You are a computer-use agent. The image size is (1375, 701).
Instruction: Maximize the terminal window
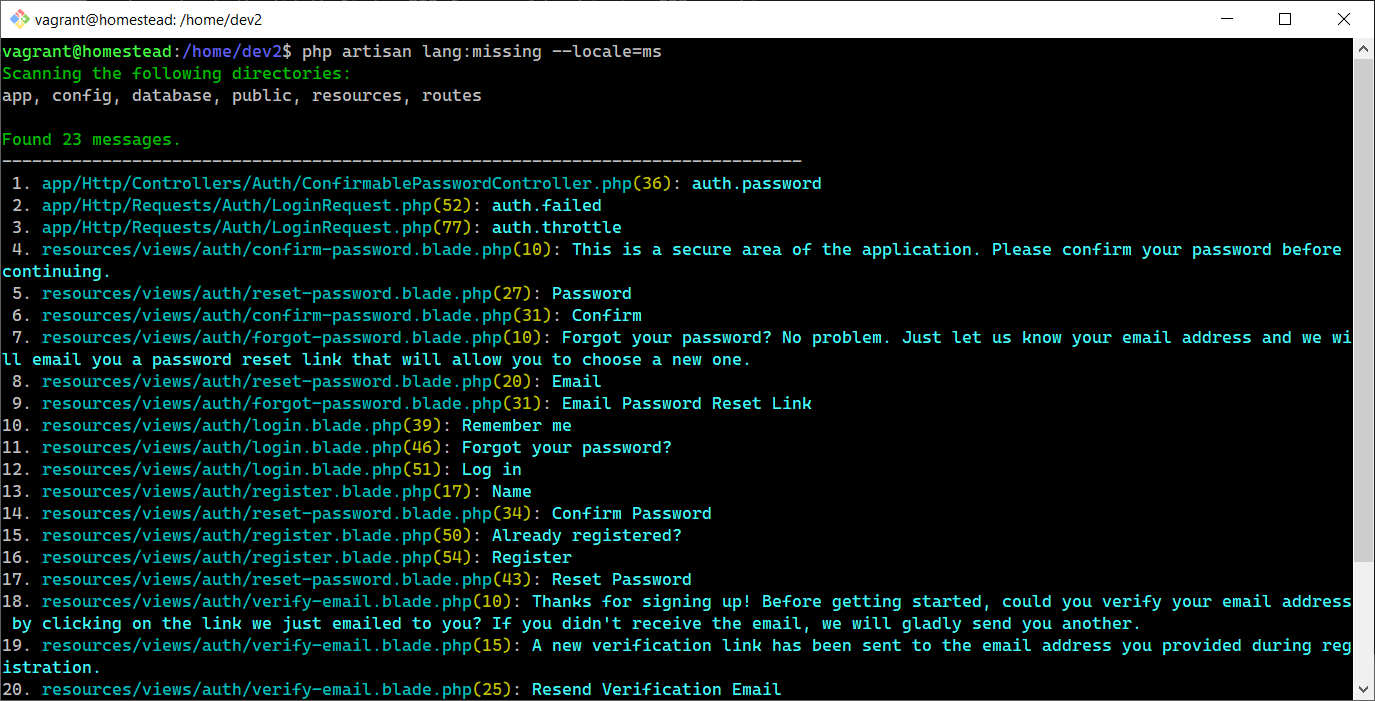click(1285, 19)
